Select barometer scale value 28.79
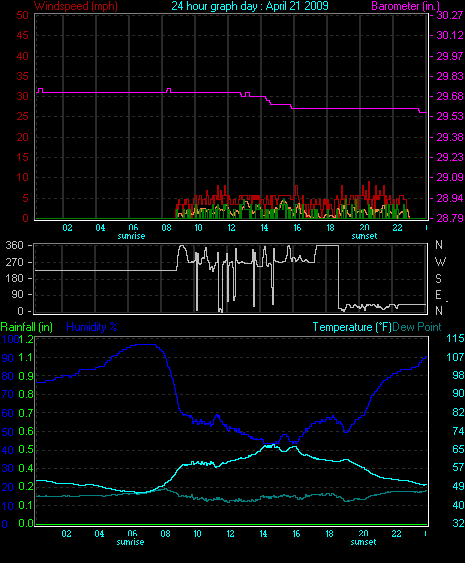The height and width of the screenshot is (563, 465). (x=450, y=218)
